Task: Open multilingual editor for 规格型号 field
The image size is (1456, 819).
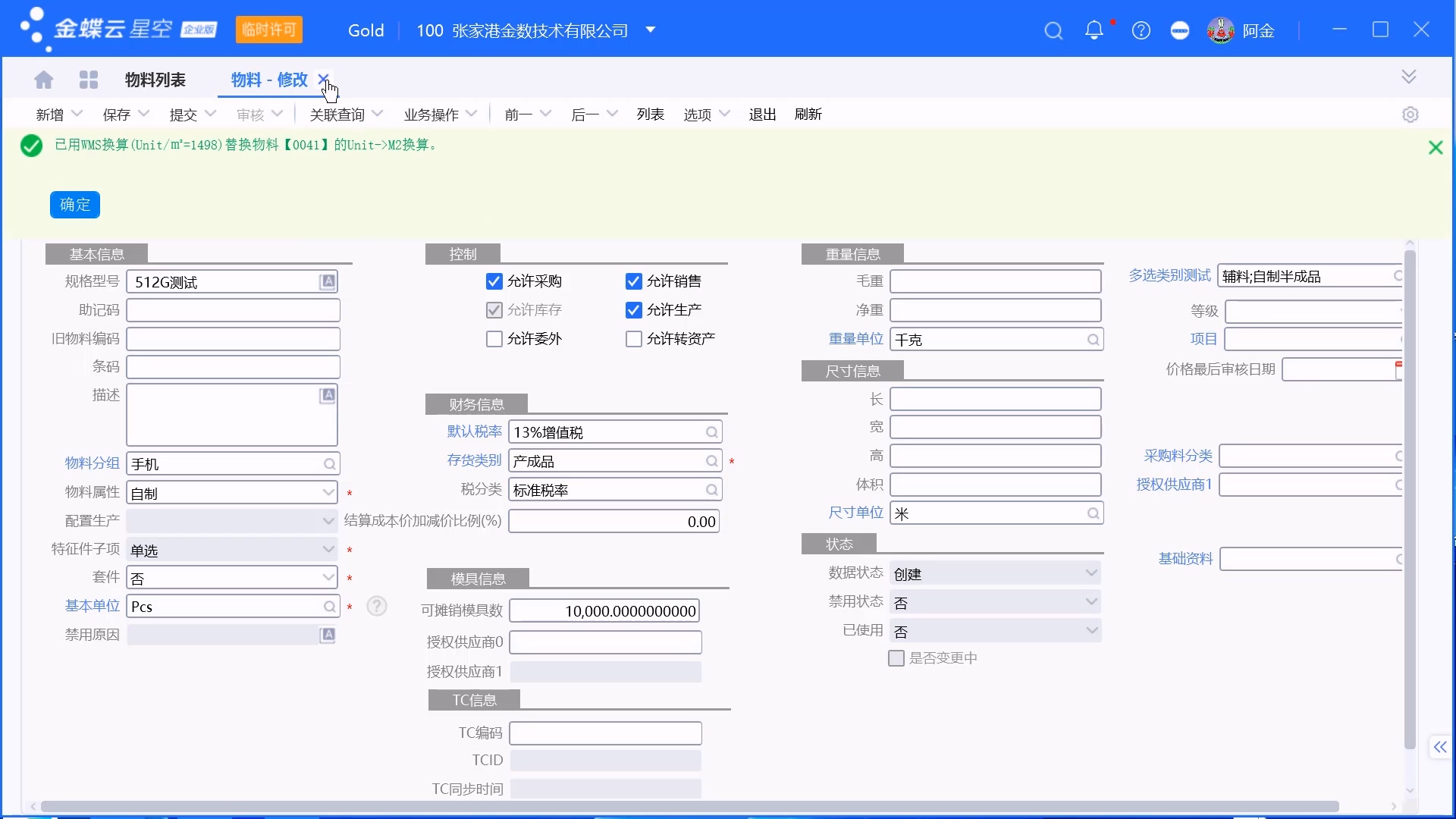Action: point(328,281)
